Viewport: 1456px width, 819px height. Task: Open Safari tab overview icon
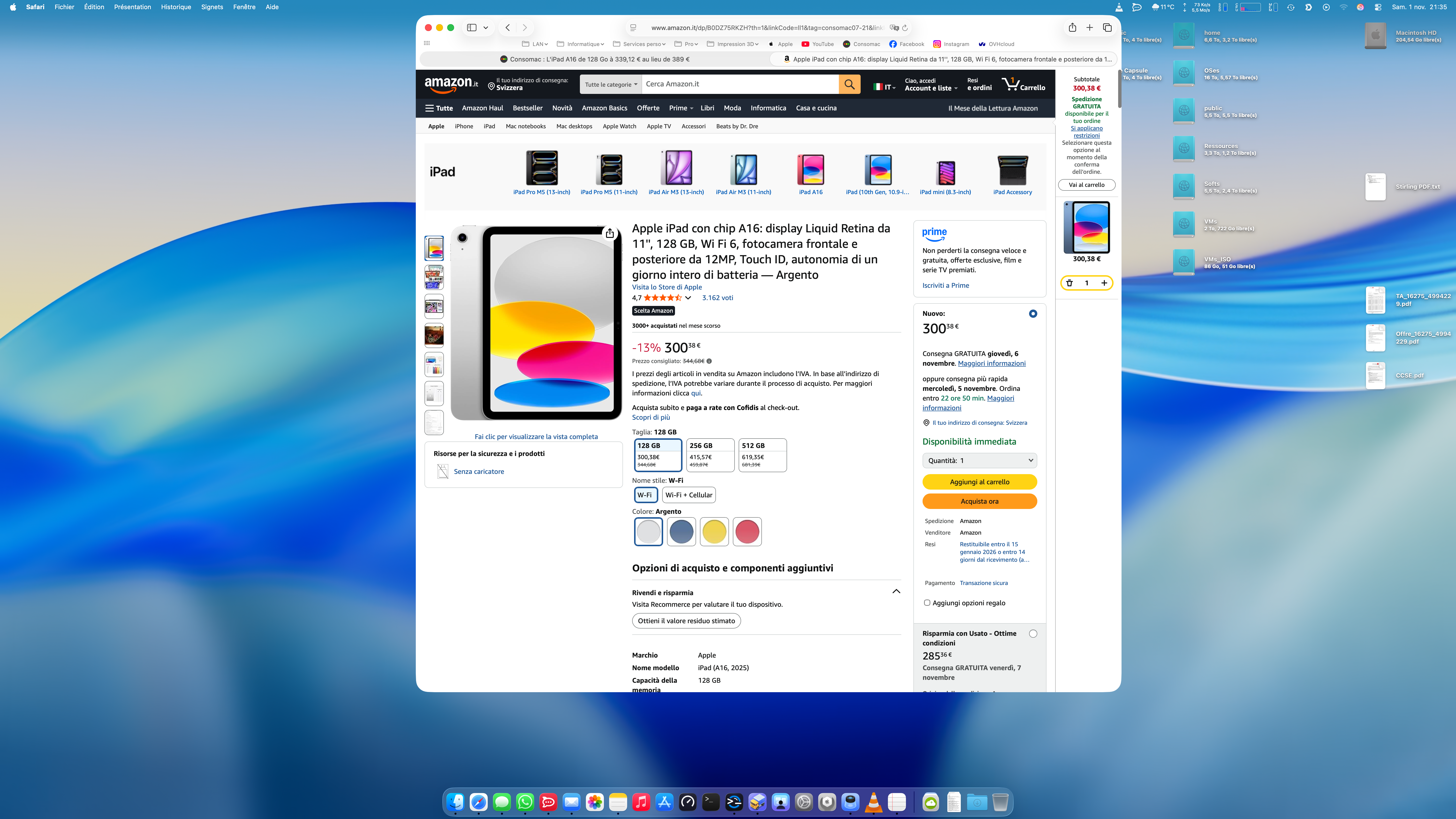coord(1107,28)
